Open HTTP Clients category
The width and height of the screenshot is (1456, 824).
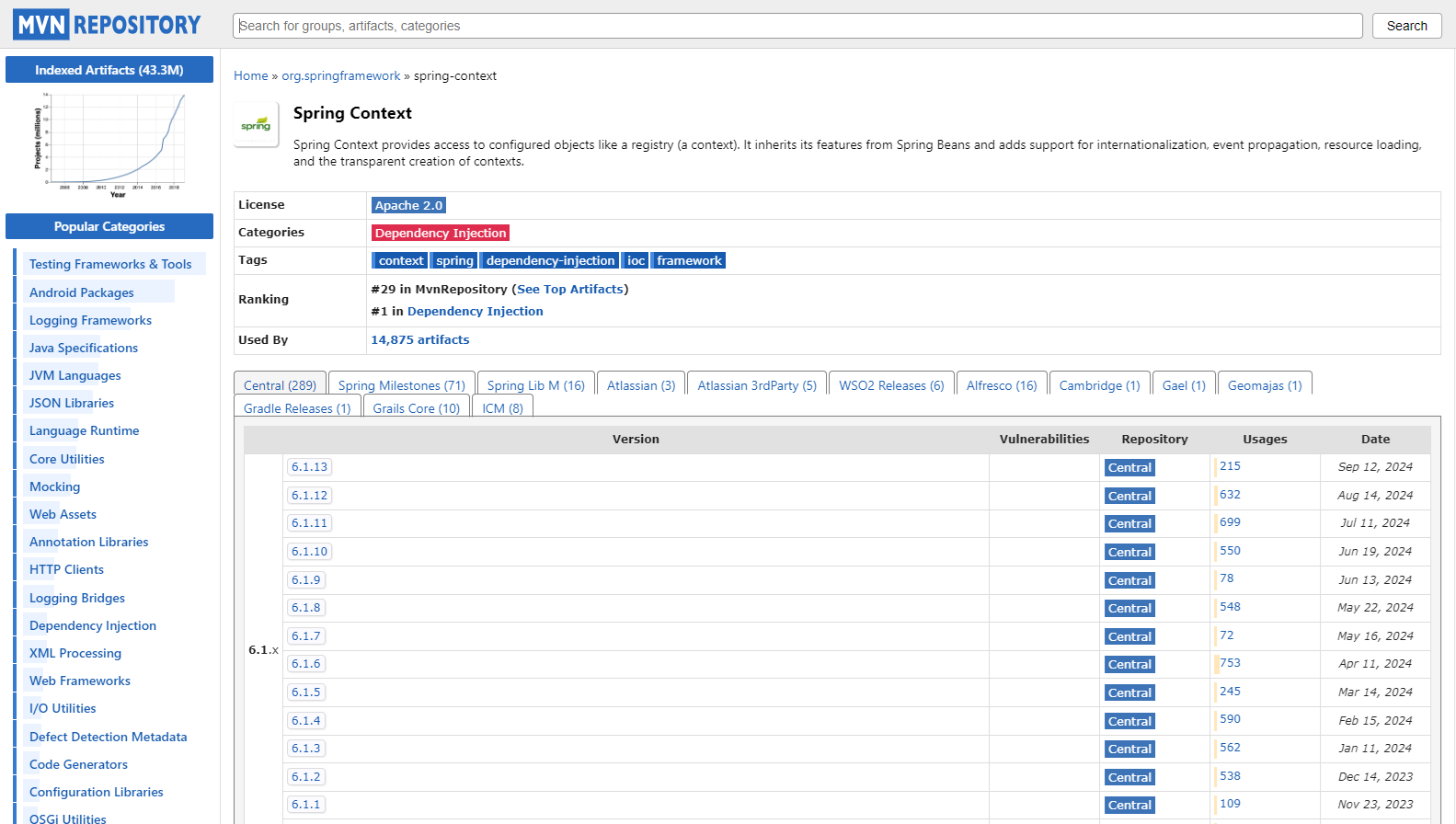[x=66, y=569]
